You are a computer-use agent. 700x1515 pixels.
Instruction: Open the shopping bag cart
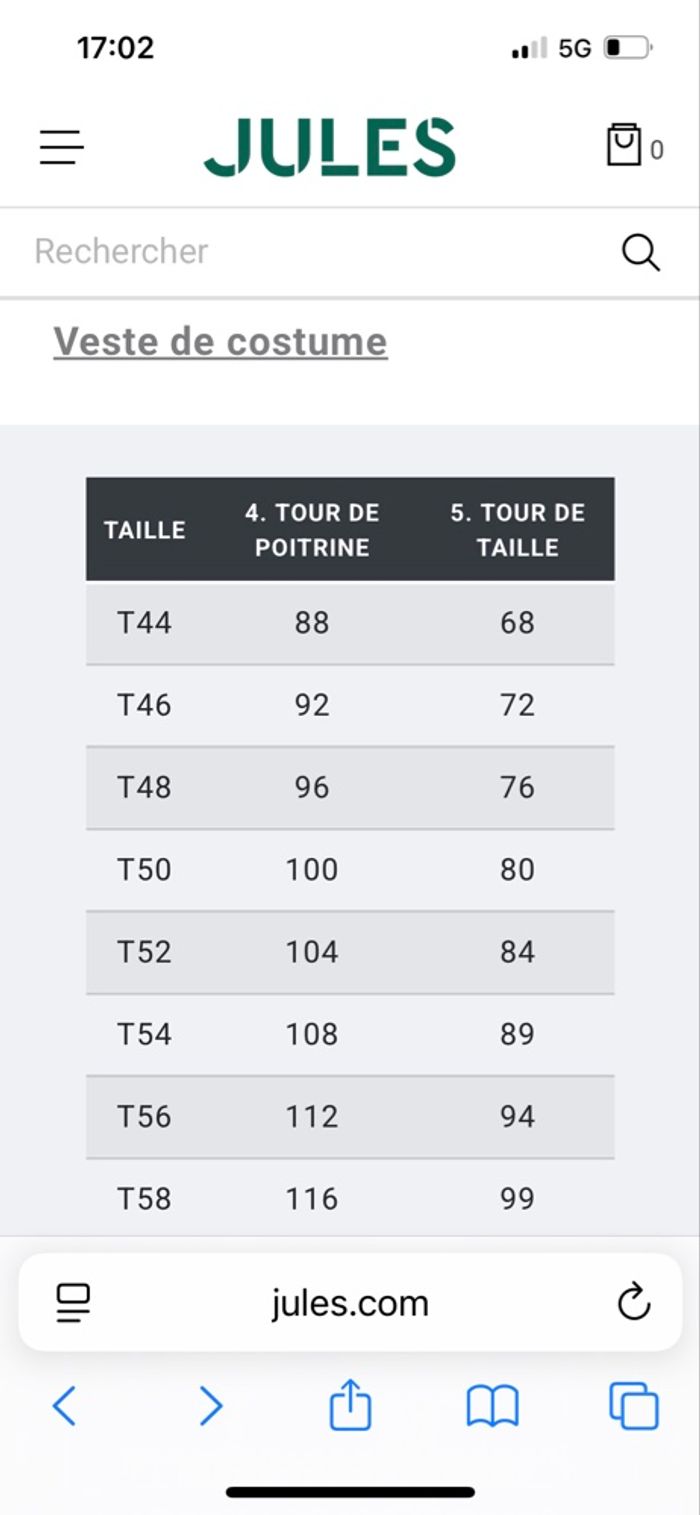click(x=625, y=146)
